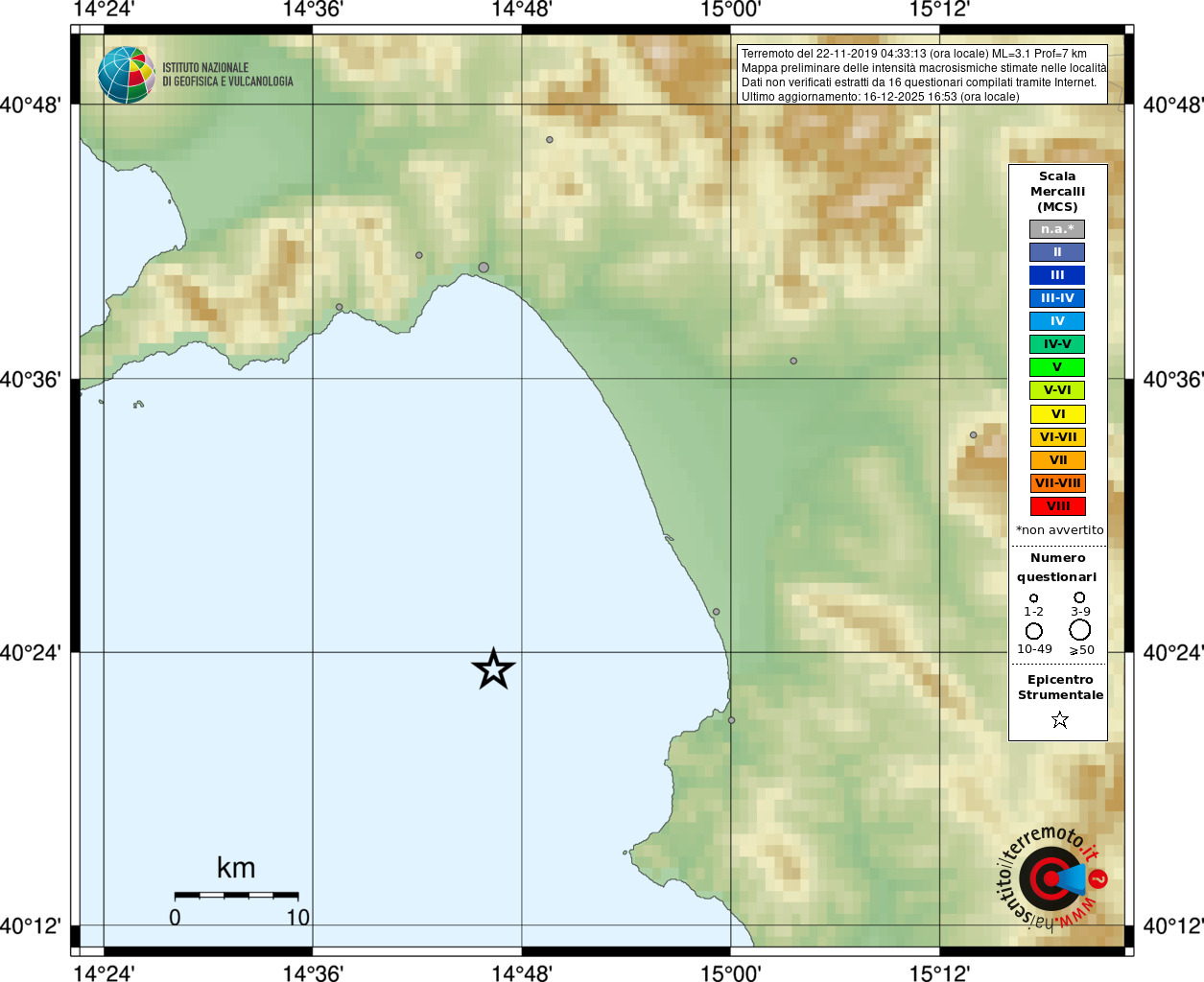Screen dimensions: 1204x982
Task: Select the orange VII intensity swatch
Action: (1057, 460)
